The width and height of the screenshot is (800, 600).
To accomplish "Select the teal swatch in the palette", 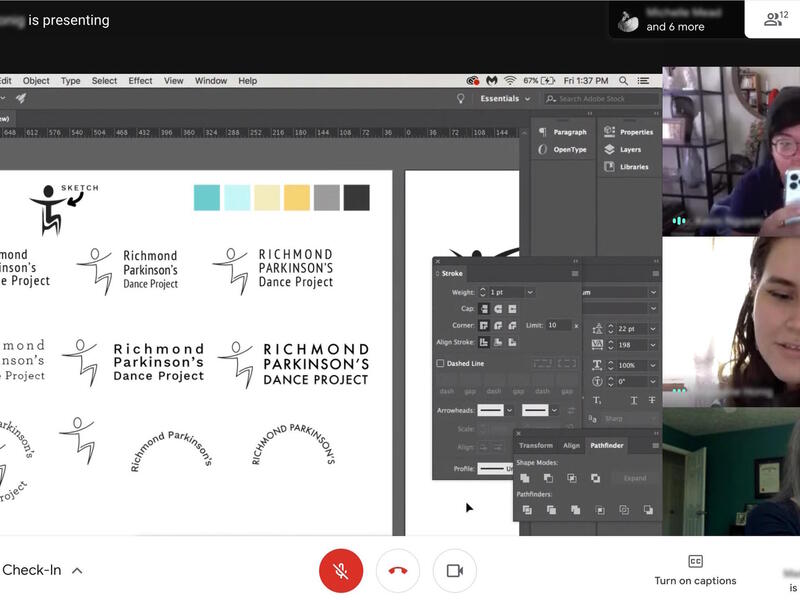I will 207,196.
